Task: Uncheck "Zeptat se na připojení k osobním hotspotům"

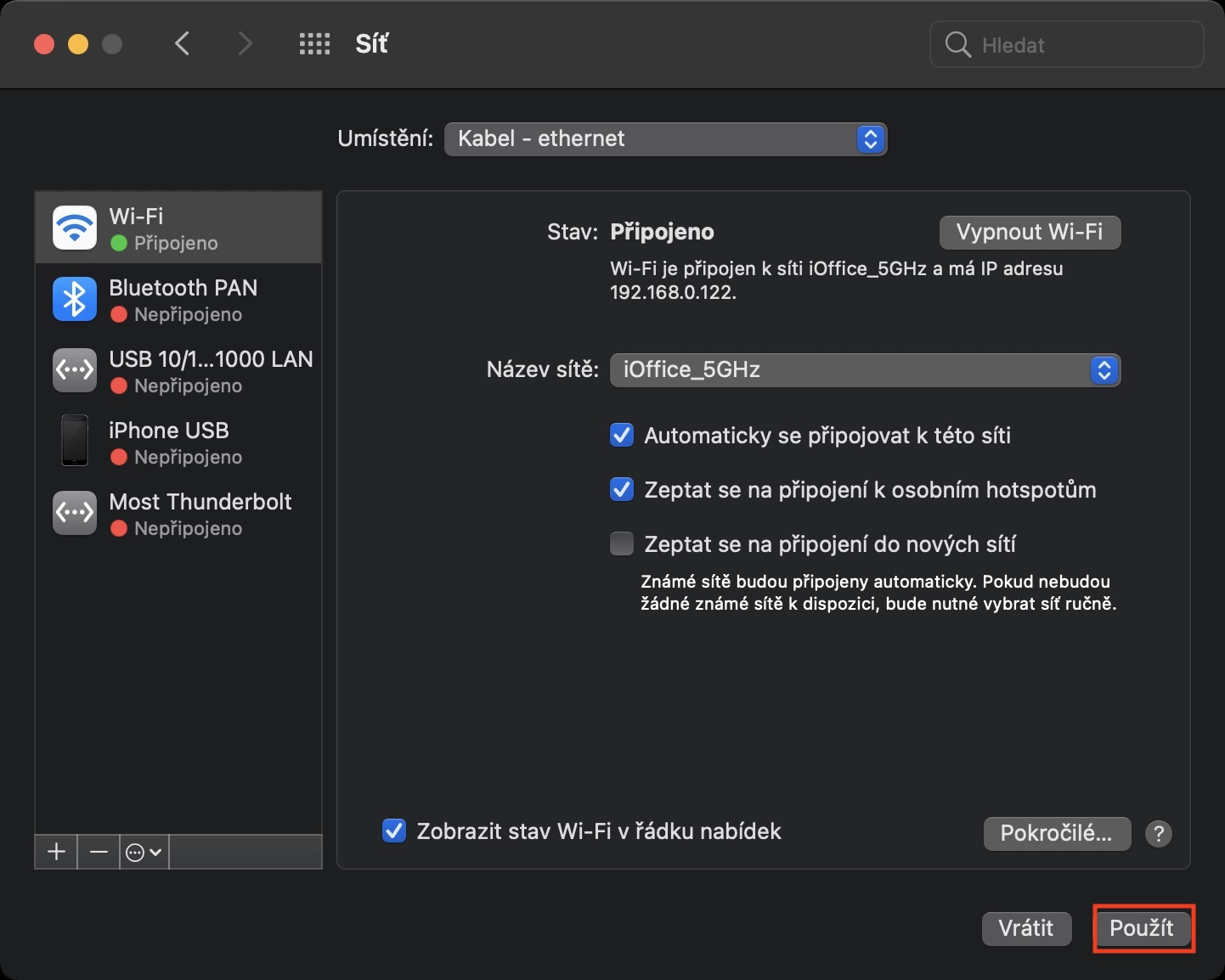Action: coord(622,490)
